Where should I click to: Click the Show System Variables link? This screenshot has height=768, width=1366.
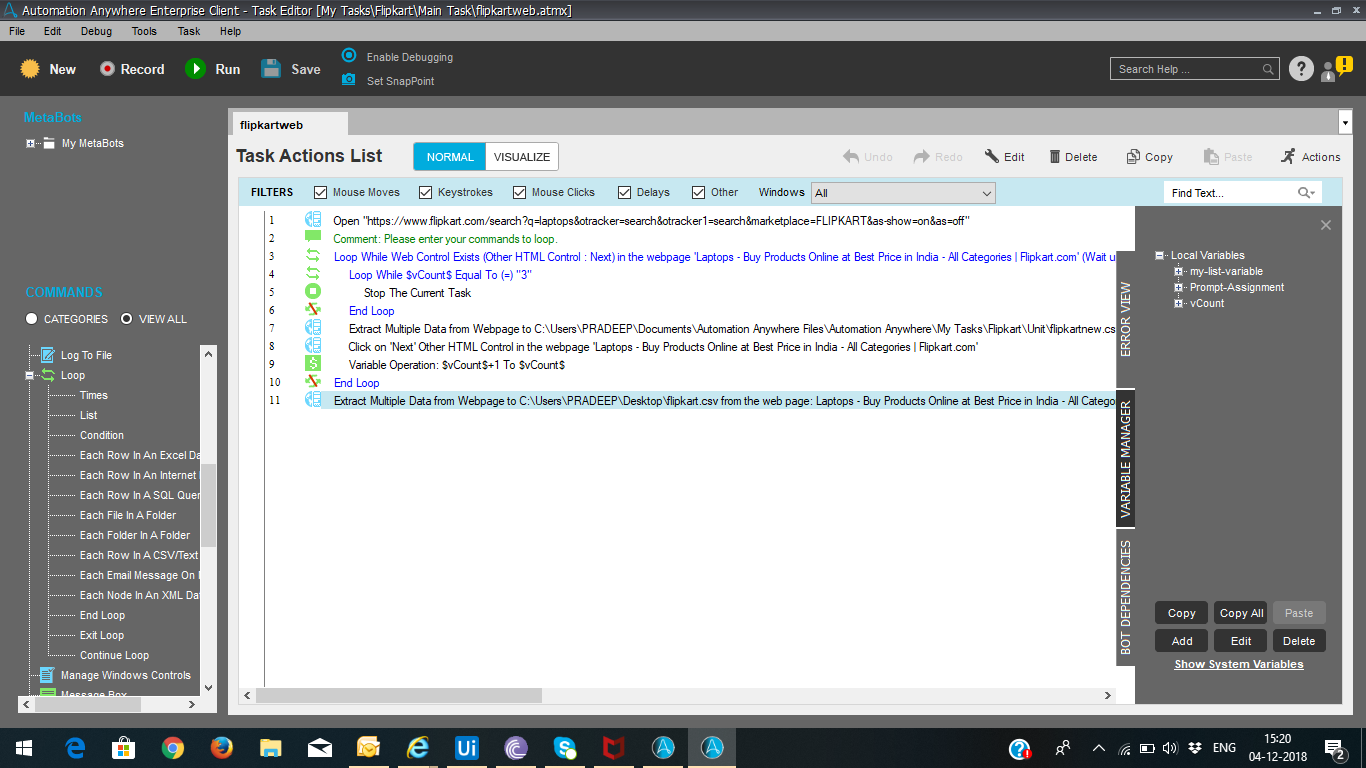[1239, 664]
